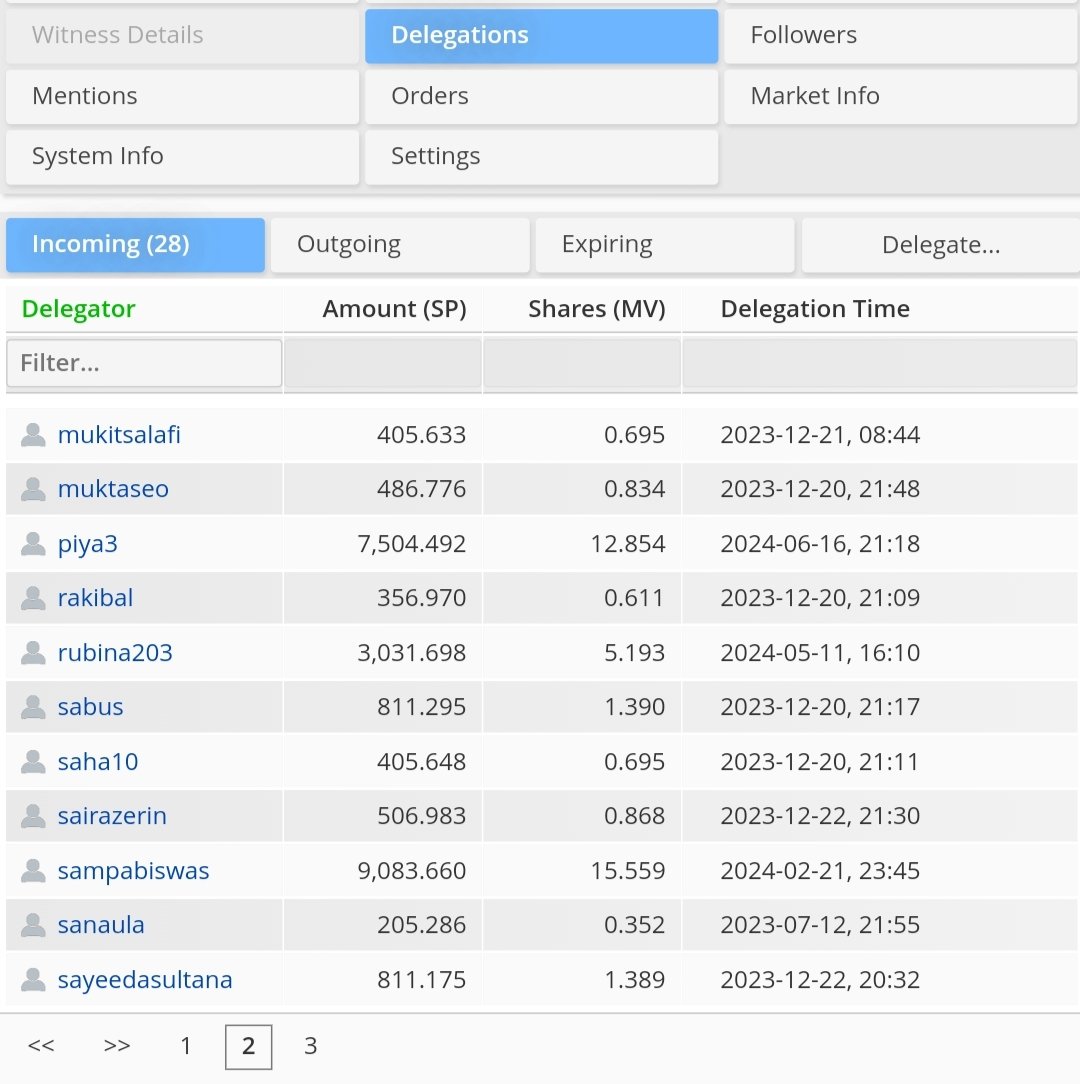Open the Witness Details tab
The width and height of the screenshot is (1080, 1084).
click(183, 35)
